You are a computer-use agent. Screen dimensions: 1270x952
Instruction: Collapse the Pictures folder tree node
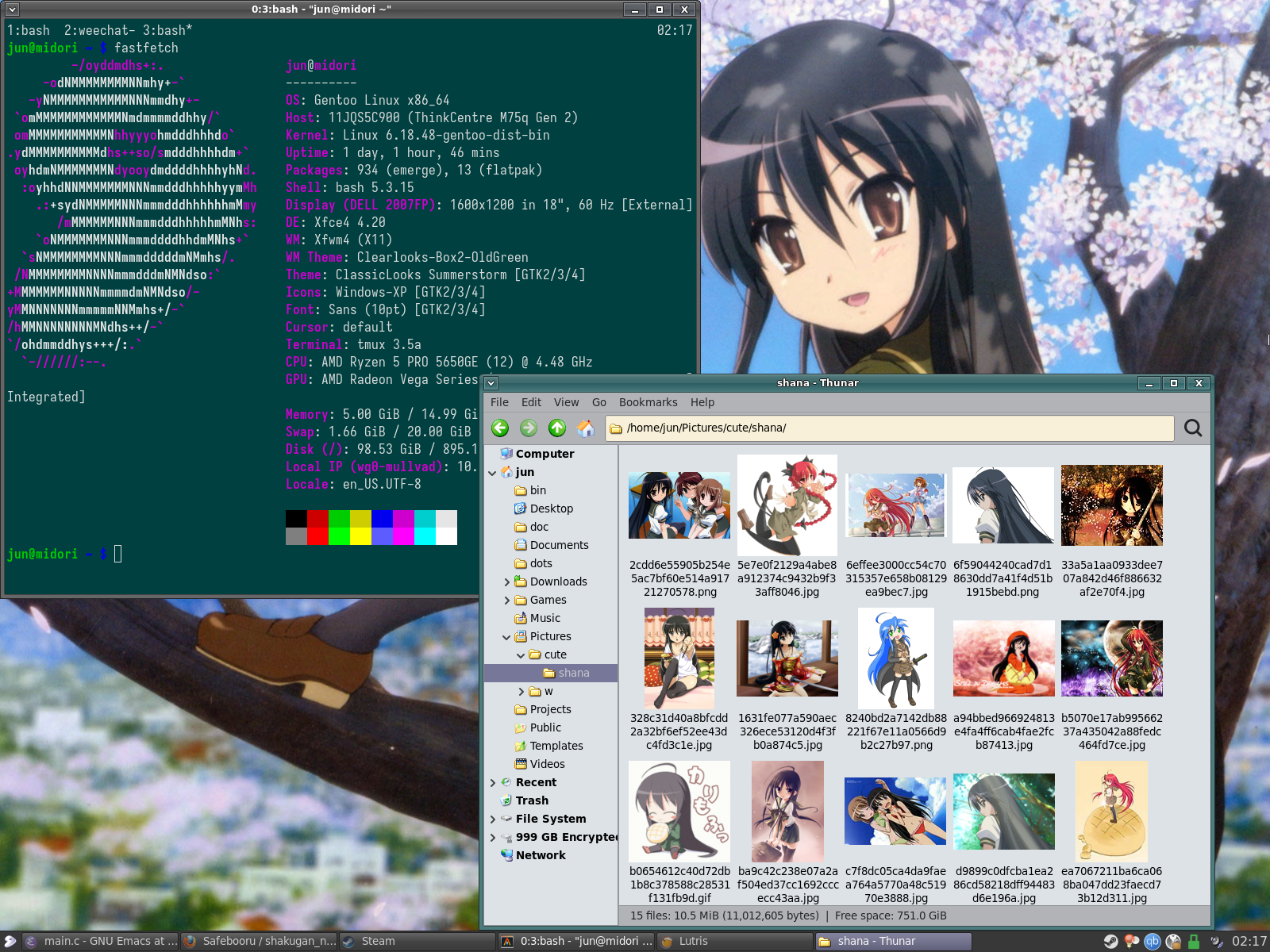click(506, 637)
